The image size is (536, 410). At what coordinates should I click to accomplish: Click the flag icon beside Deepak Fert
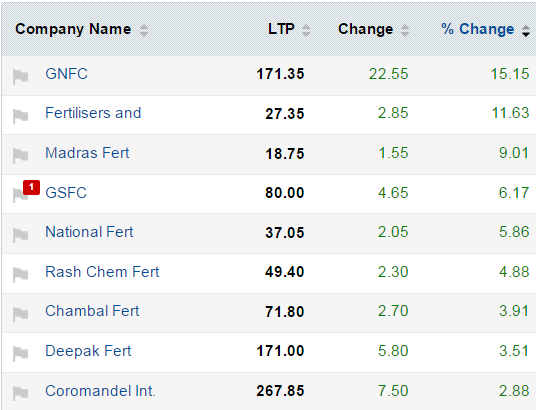coord(20,354)
